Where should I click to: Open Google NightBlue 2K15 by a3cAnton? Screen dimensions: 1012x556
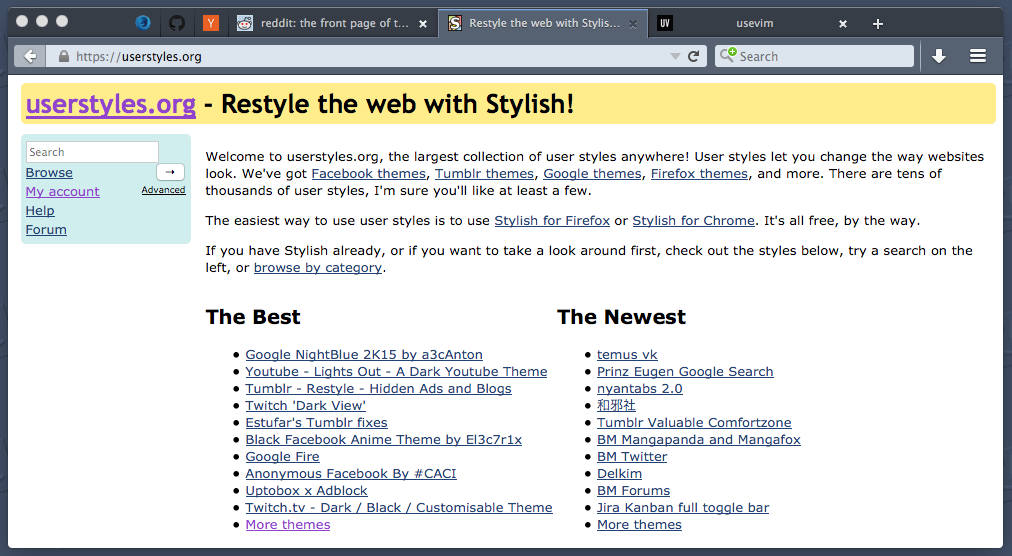tap(364, 355)
